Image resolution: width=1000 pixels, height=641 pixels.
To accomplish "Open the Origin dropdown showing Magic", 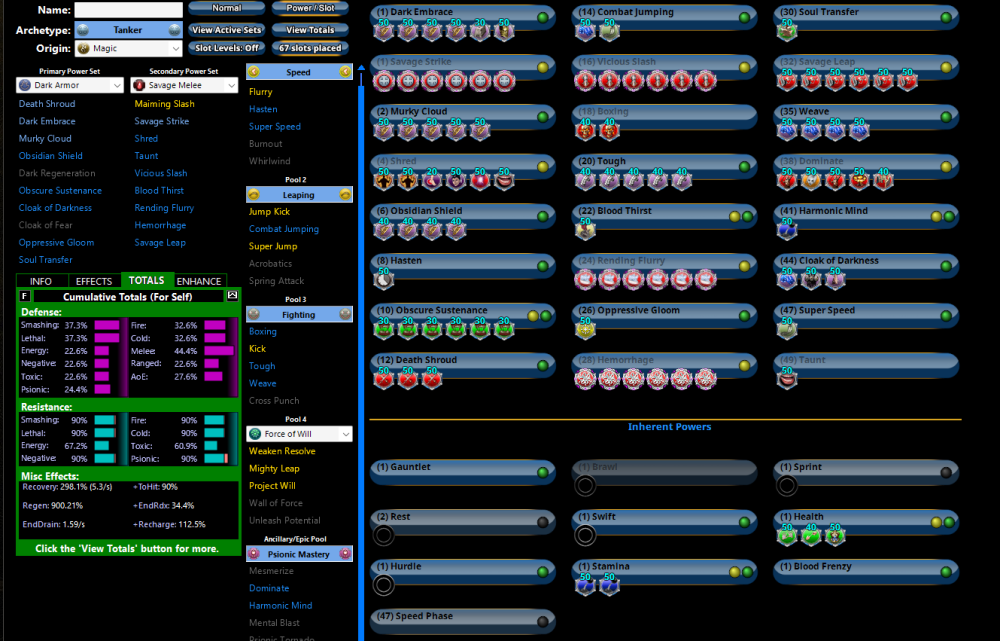I will coord(128,48).
